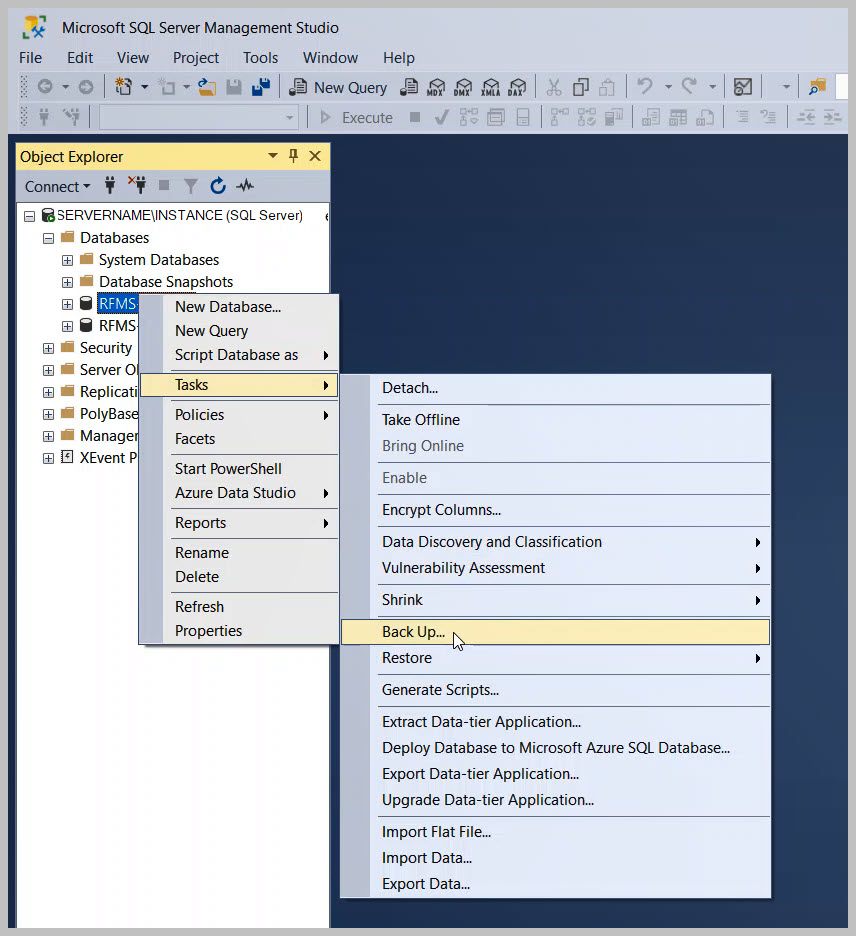Choose Take Offline from Tasks submenu

point(555,420)
